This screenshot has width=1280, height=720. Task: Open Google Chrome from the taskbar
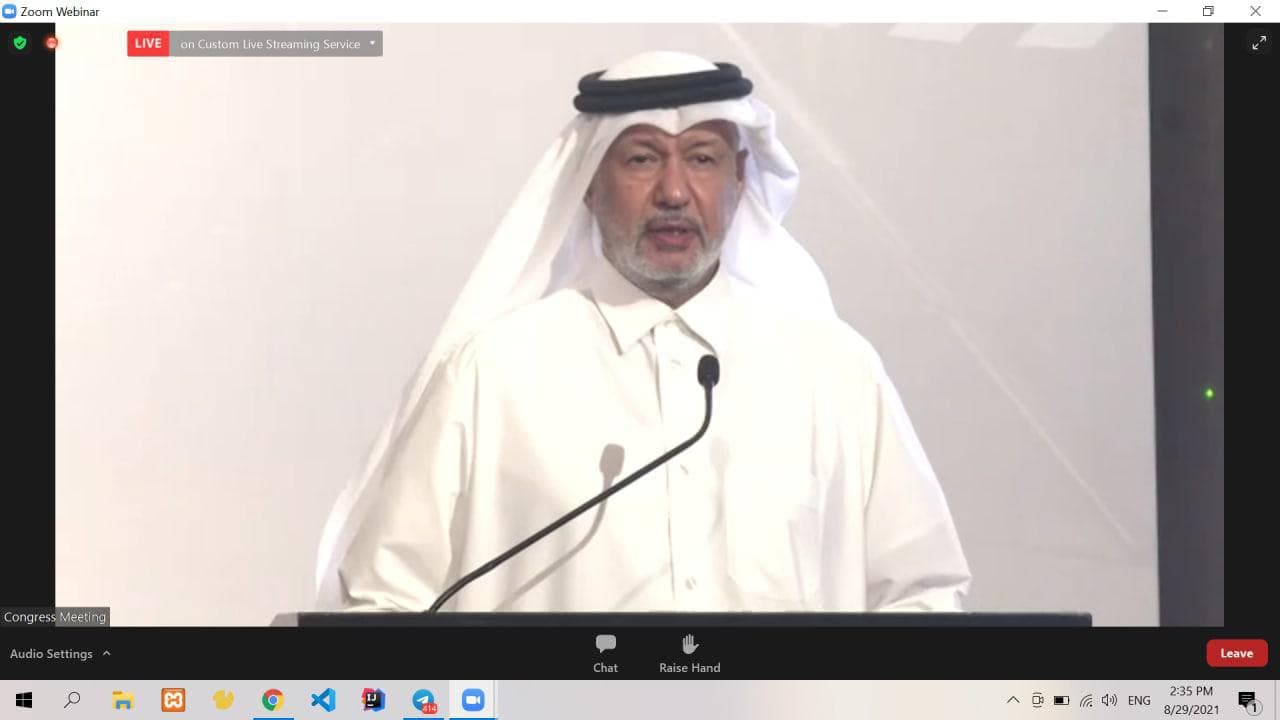click(x=273, y=700)
